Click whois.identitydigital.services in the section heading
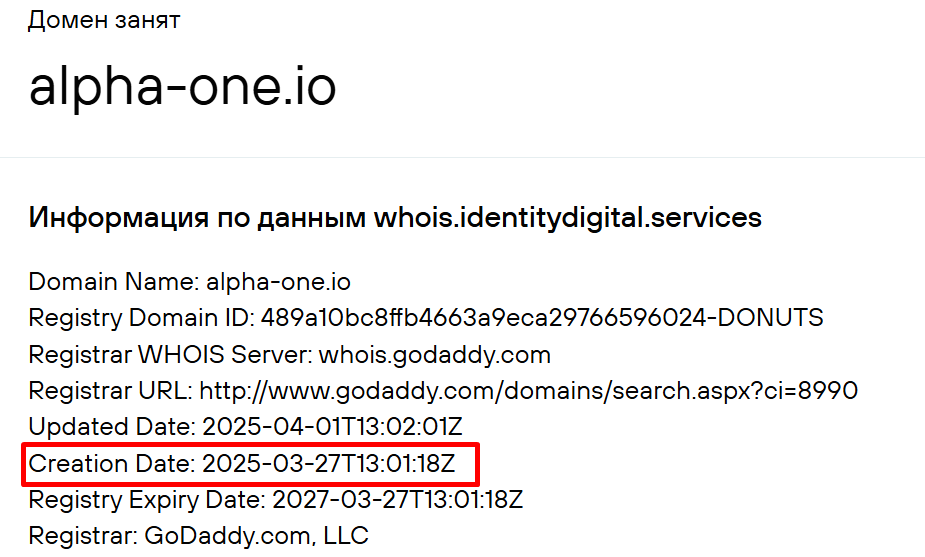The width and height of the screenshot is (925, 557). click(x=567, y=218)
